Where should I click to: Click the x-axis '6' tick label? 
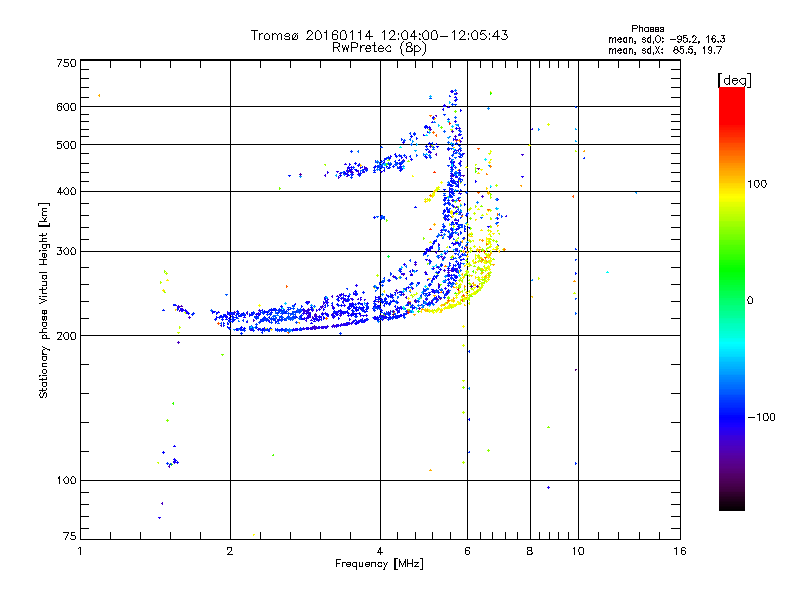click(467, 551)
